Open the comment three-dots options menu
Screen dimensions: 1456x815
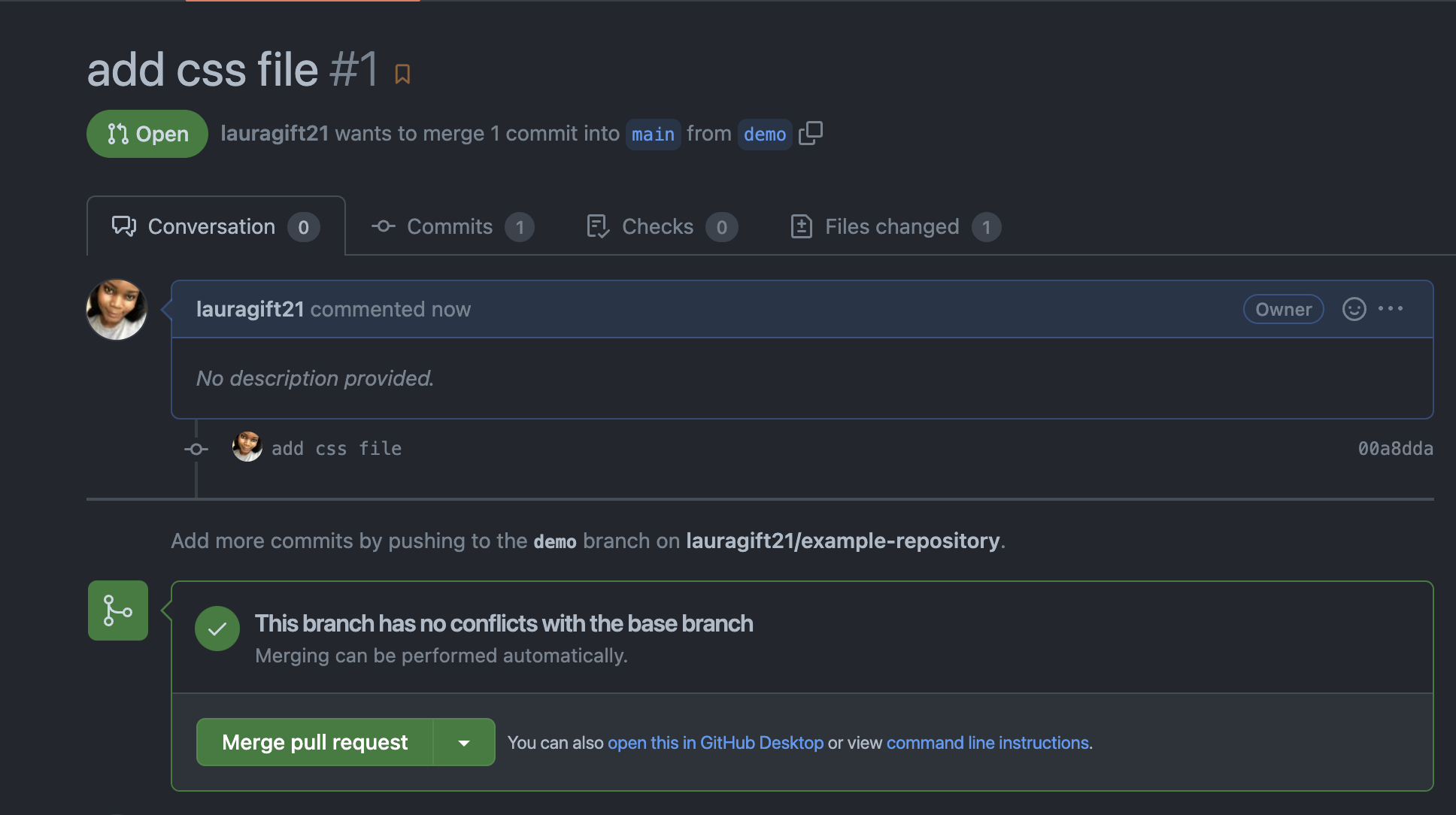pos(1391,309)
